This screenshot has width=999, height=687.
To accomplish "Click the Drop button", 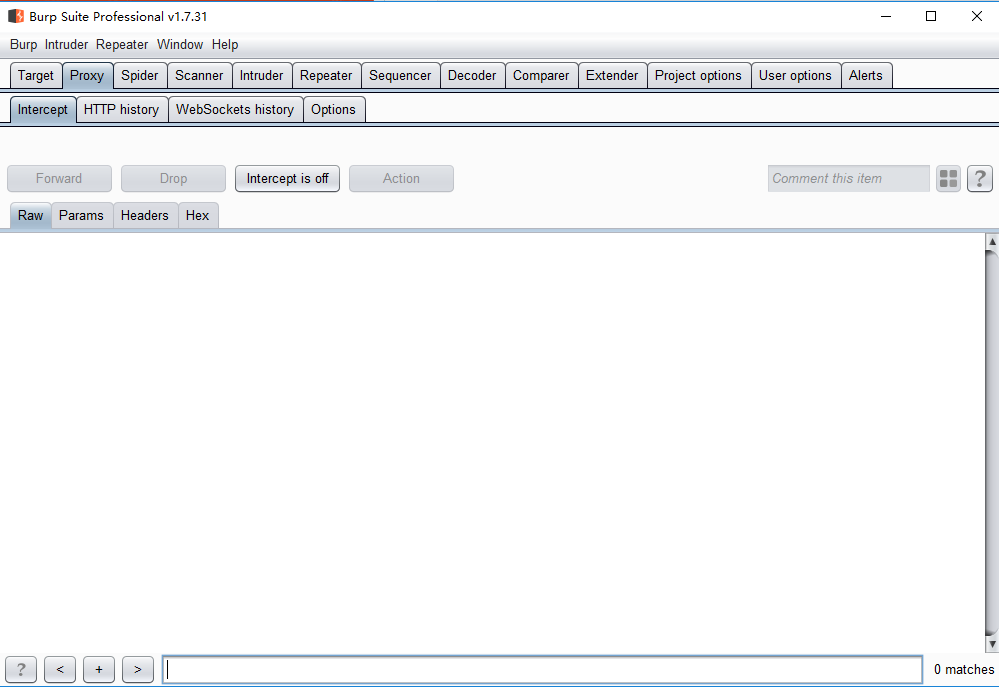I will click(173, 178).
